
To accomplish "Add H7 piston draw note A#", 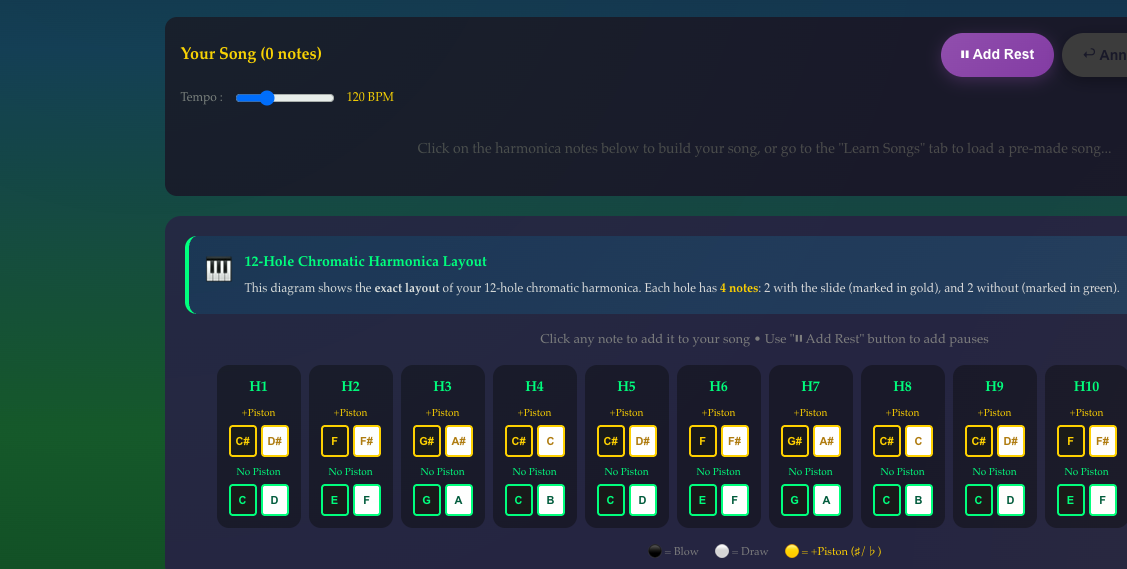I will click(x=827, y=441).
